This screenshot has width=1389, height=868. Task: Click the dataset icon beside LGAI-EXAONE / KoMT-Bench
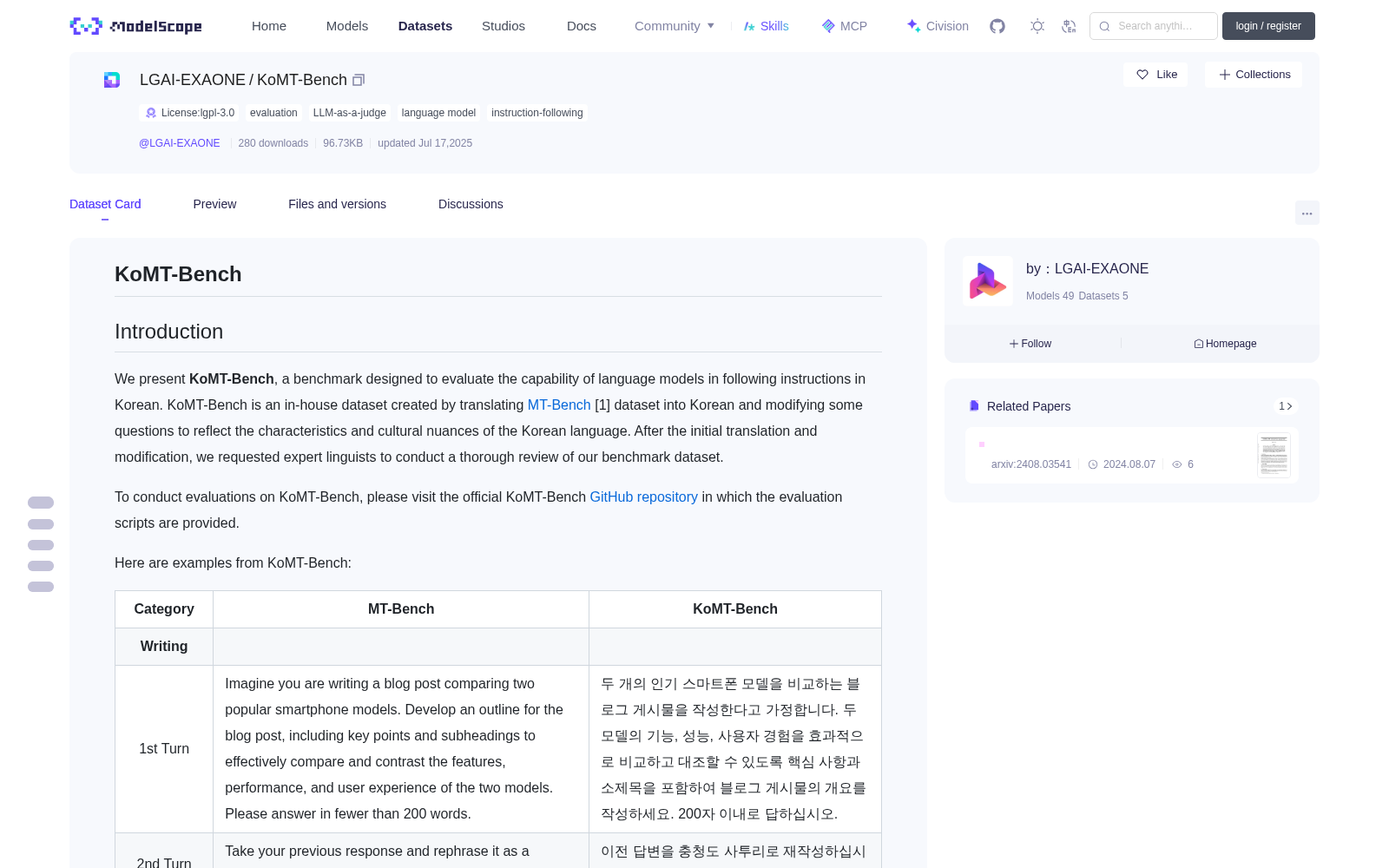click(112, 80)
